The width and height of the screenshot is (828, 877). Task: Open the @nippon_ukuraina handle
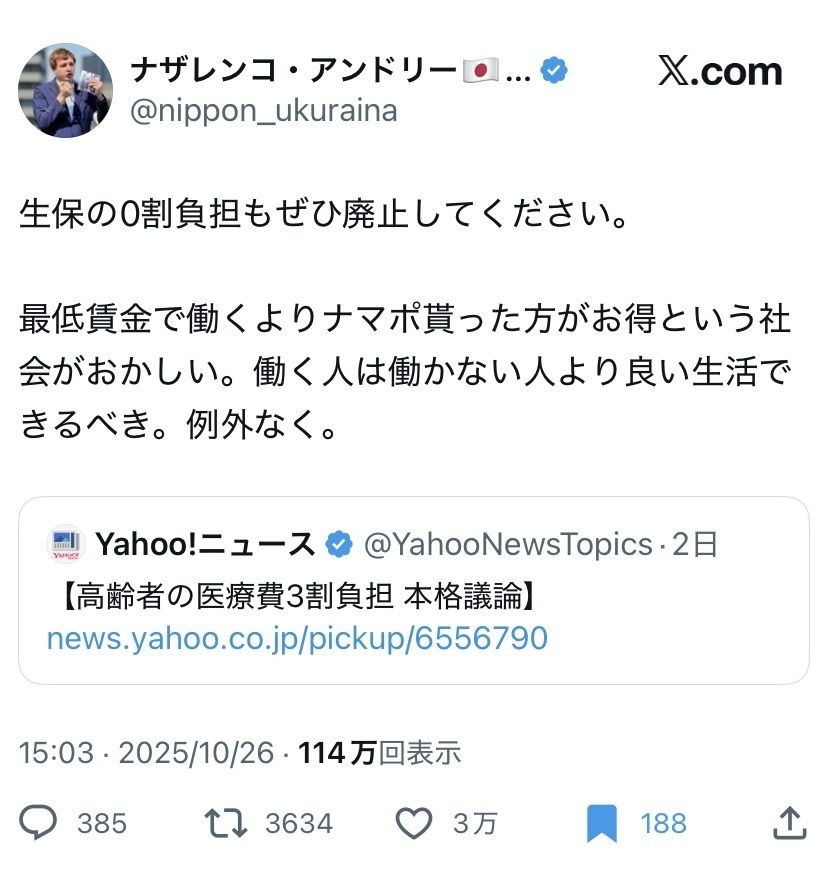tap(264, 111)
